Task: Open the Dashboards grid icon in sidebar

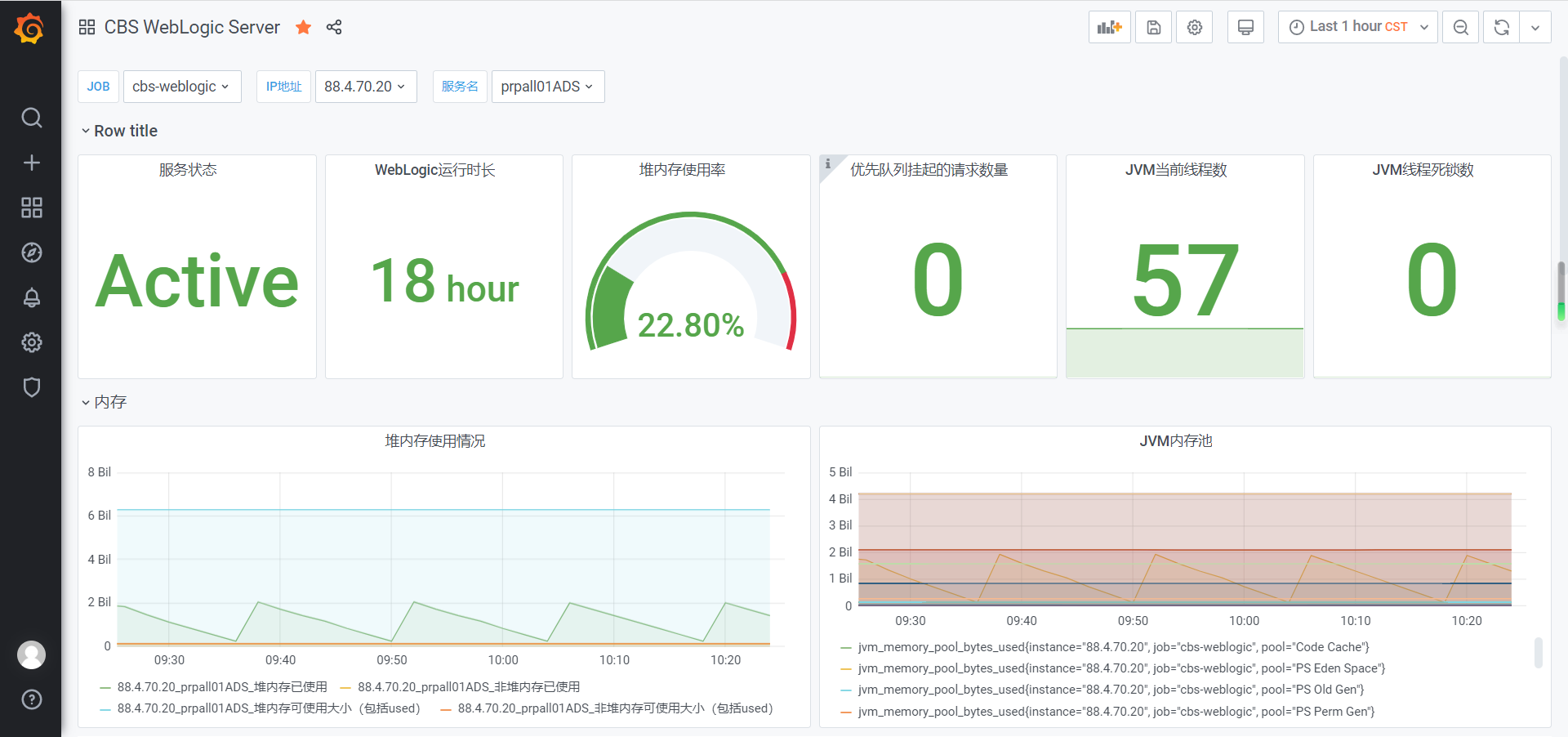Action: point(31,208)
